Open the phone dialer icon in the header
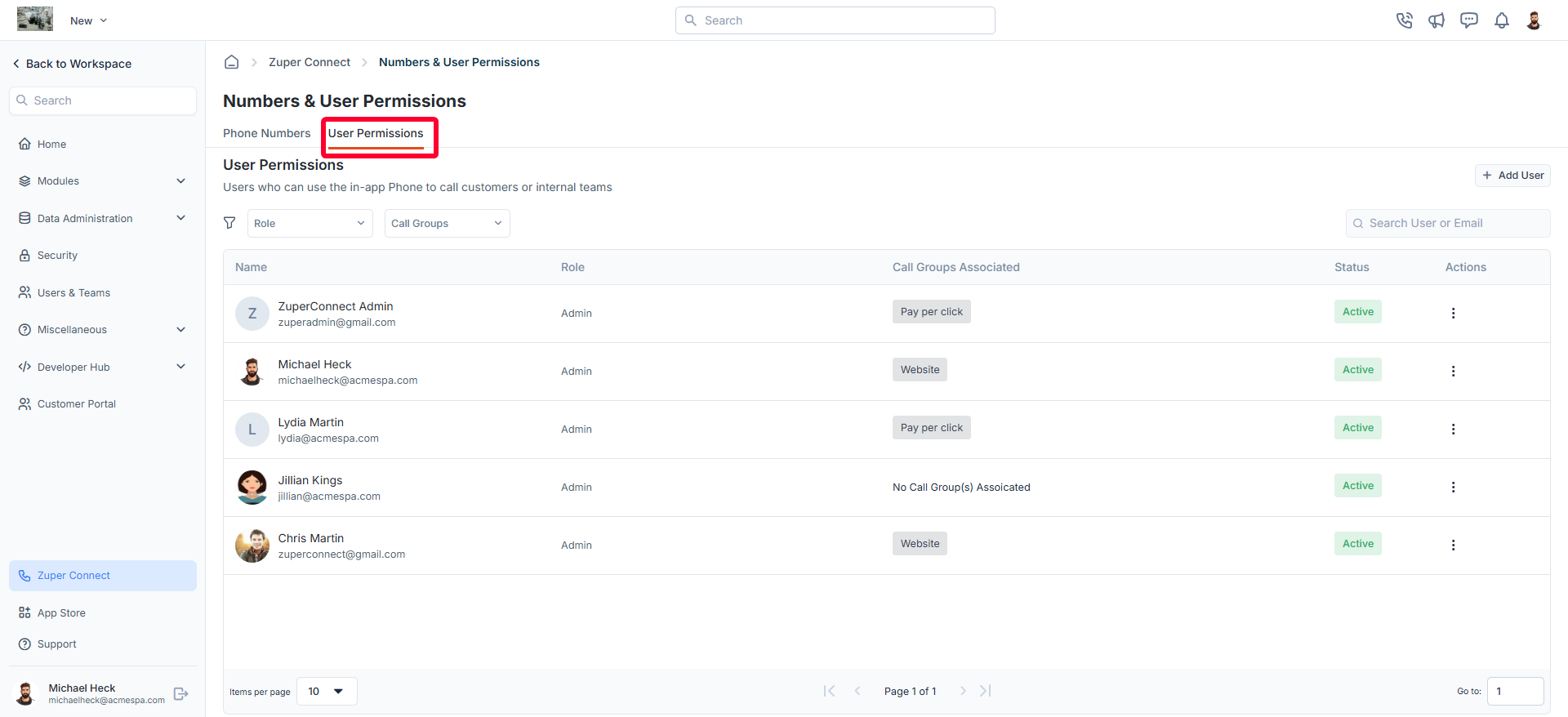1568x717 pixels. (x=1404, y=20)
